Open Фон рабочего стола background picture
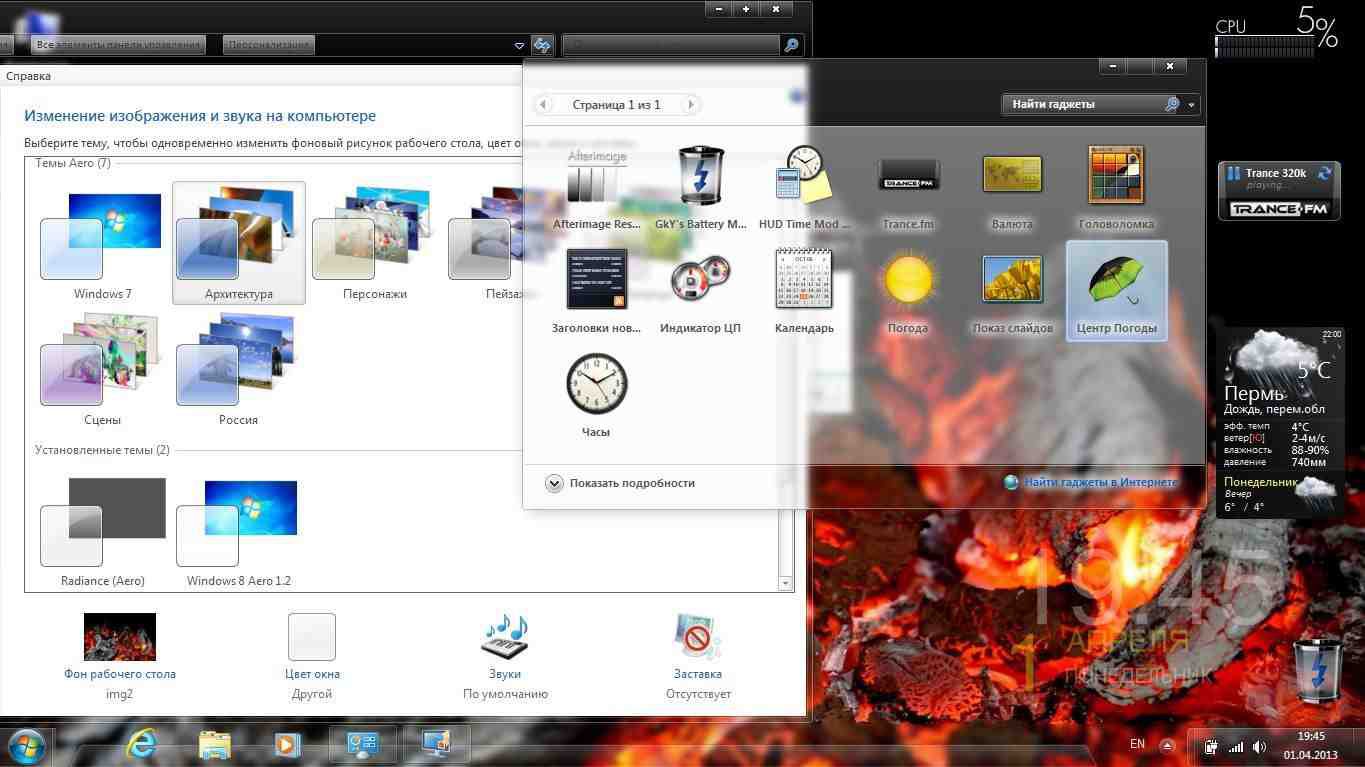This screenshot has height=767, width=1365. point(120,637)
